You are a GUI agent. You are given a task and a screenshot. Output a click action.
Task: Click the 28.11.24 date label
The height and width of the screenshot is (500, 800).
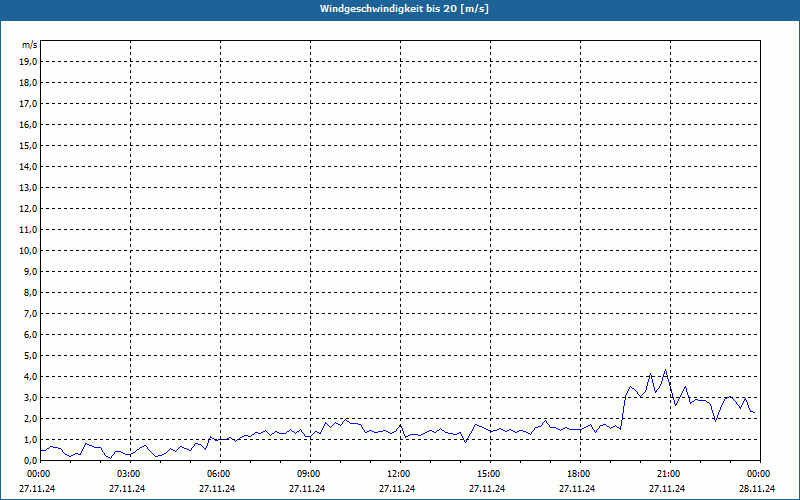(757, 488)
